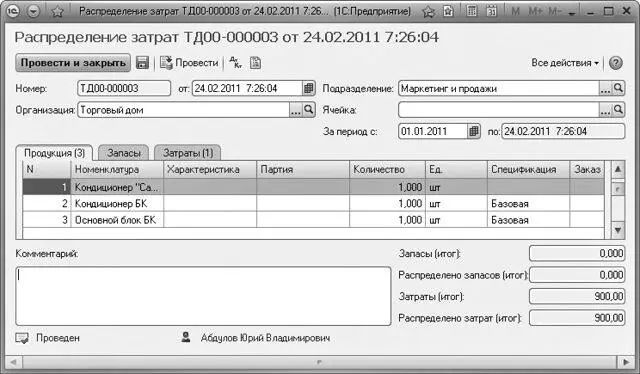This screenshot has height=374, width=640.
Task: Open selection list for Организация (ellipsis)
Action: [x=296, y=110]
